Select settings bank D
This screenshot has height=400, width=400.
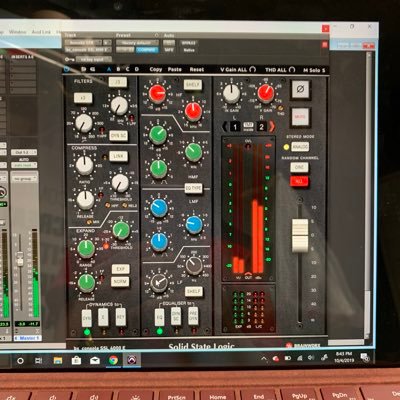137,69
